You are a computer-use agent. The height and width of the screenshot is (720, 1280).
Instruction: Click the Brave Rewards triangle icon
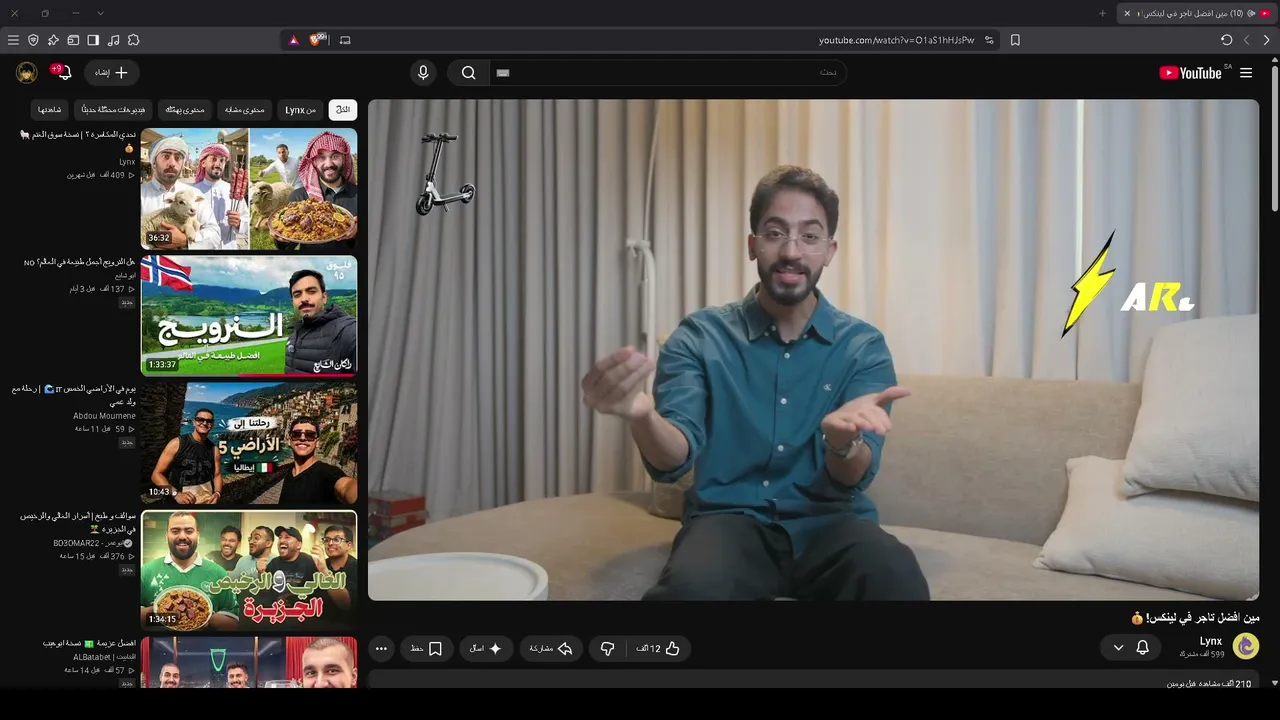tap(294, 40)
